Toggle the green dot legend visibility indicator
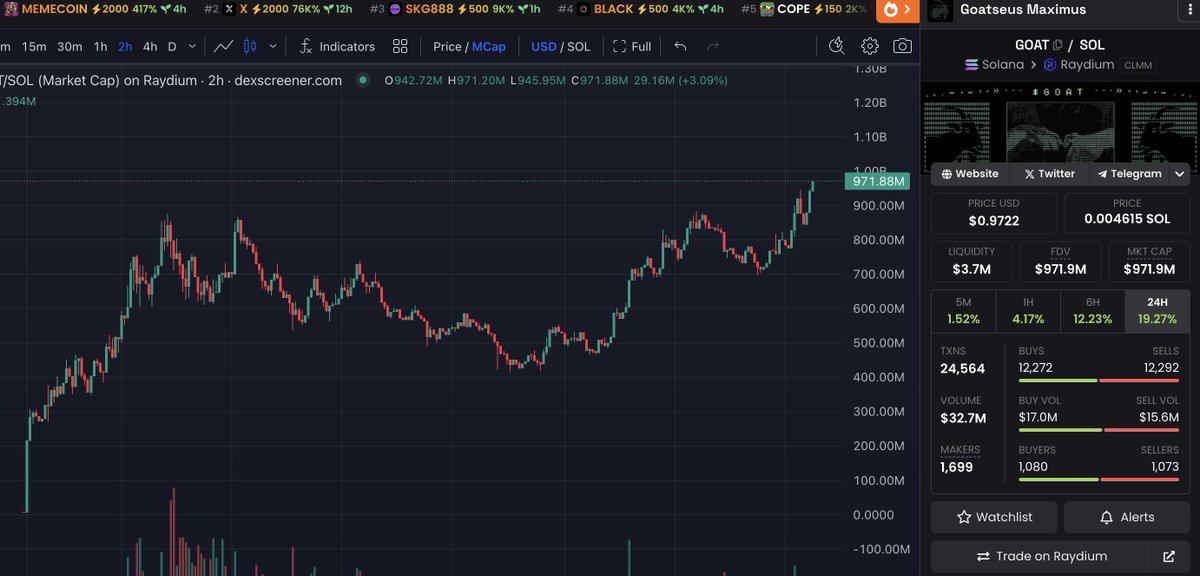 362,80
